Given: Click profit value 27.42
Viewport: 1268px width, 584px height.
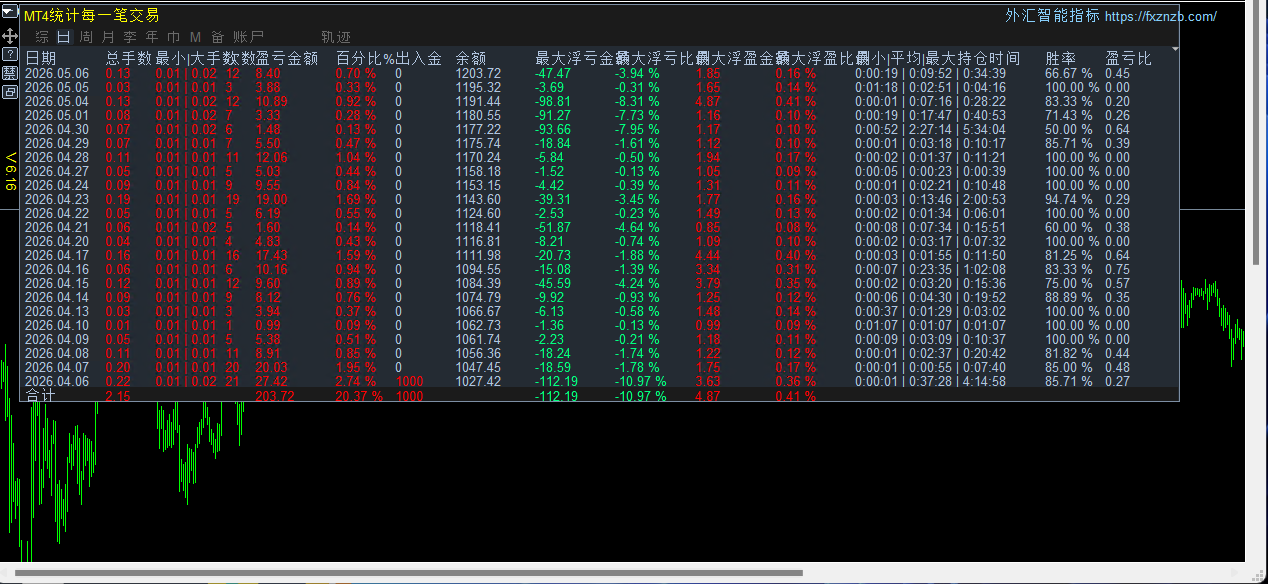Looking at the screenshot, I should 271,381.
